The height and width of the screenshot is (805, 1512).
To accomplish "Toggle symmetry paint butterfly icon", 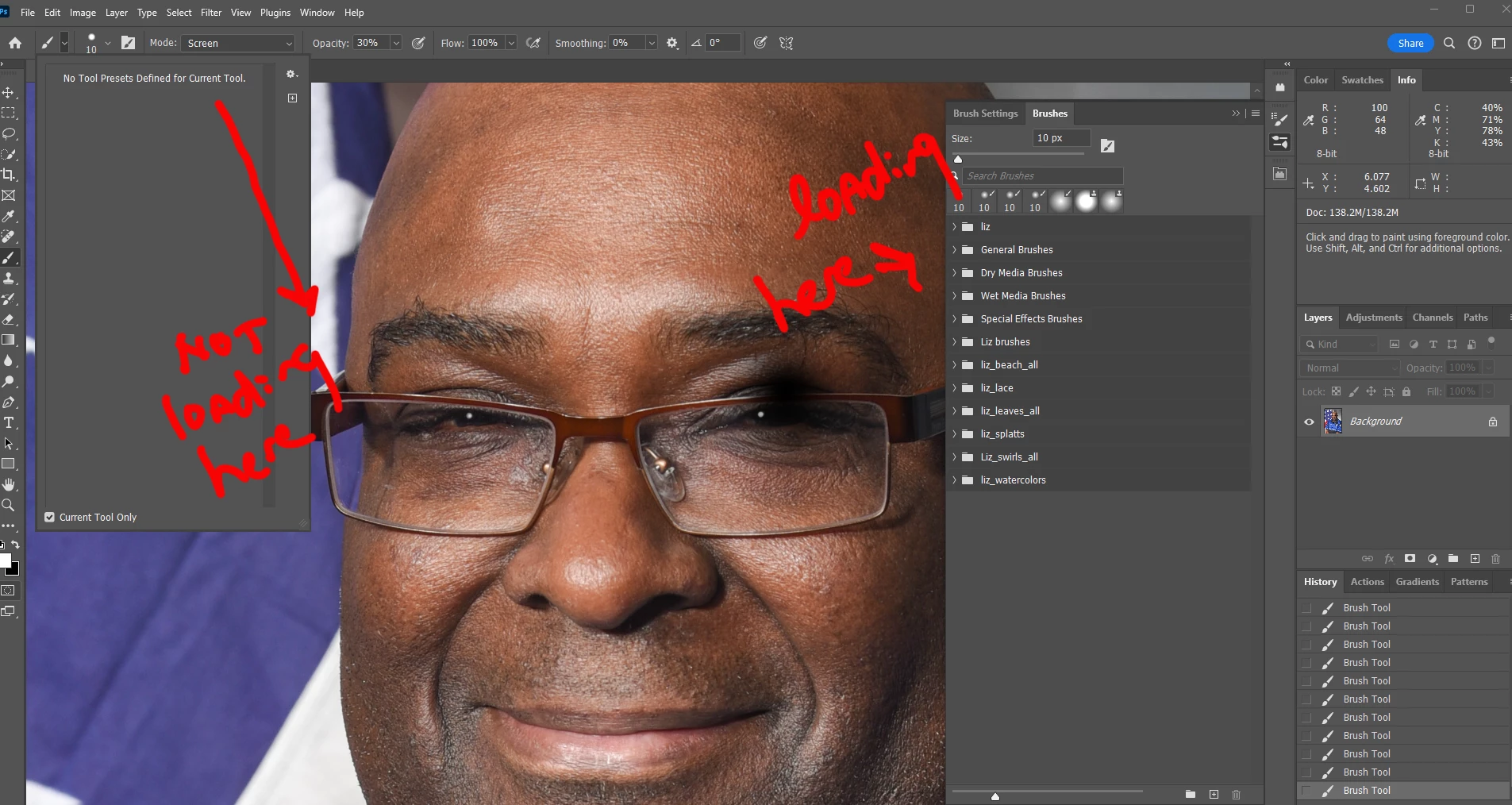I will tap(787, 43).
